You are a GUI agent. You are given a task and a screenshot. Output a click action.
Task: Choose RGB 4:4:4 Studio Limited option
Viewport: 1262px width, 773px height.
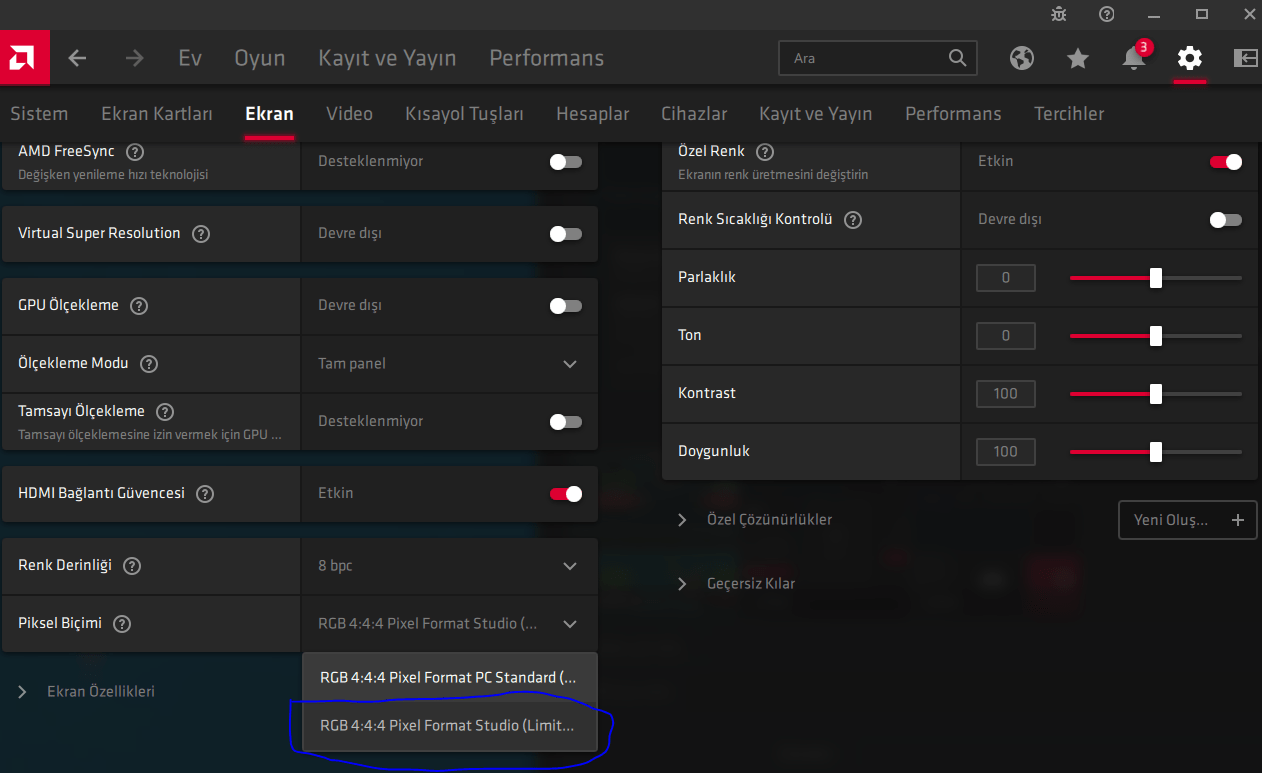point(449,726)
